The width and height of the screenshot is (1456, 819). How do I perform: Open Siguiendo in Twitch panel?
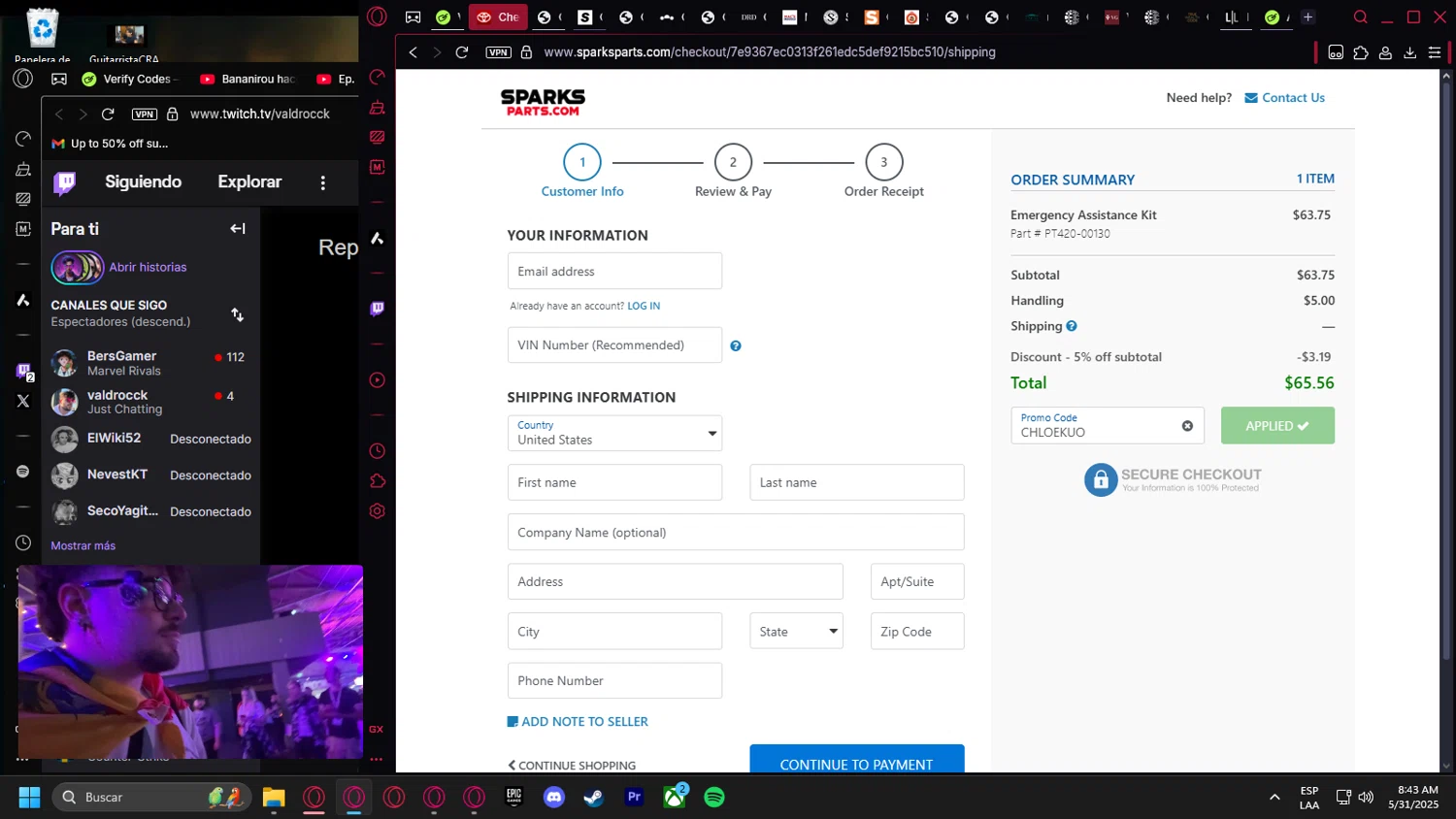[143, 182]
